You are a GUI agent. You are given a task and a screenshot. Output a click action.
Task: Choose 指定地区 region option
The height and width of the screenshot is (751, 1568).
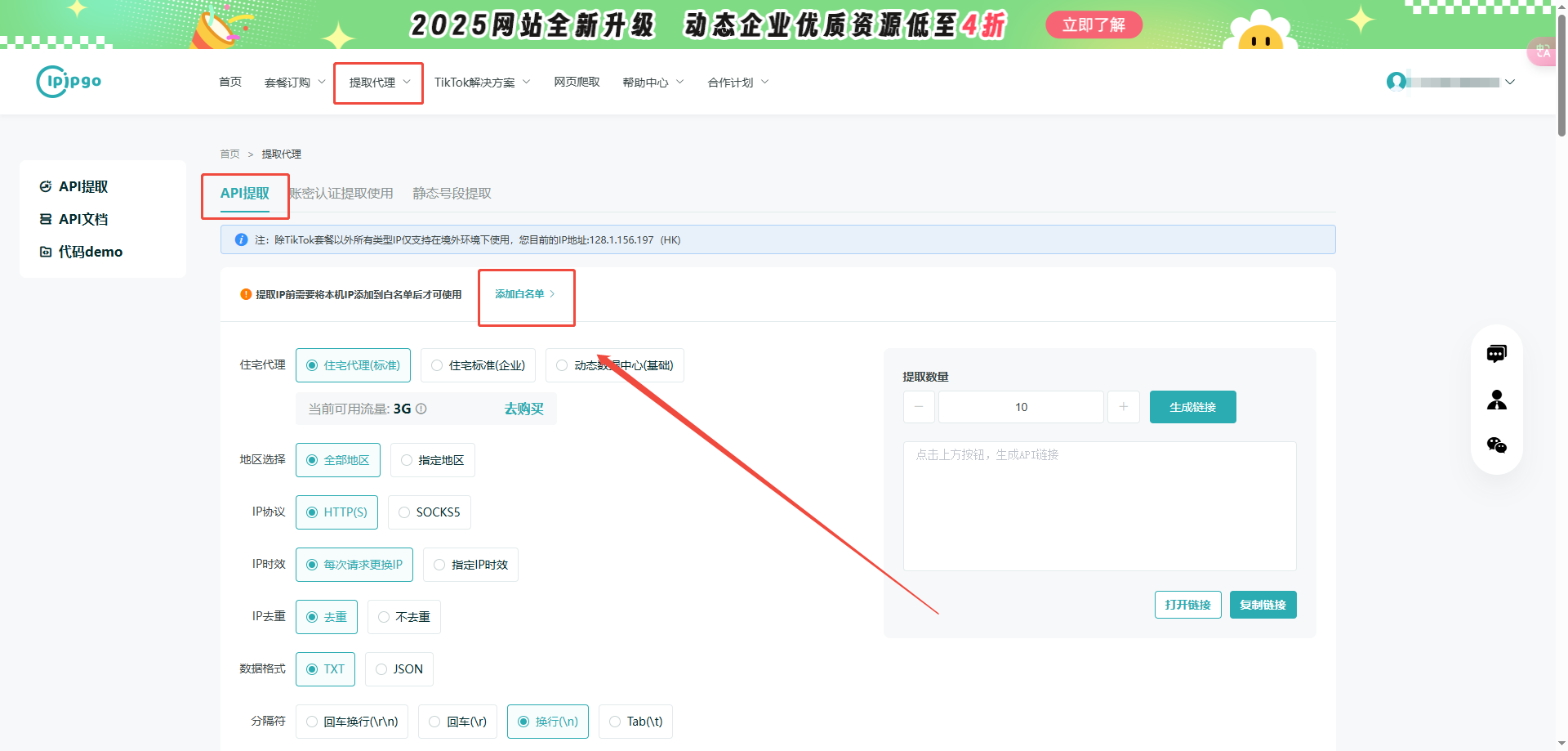tap(432, 460)
